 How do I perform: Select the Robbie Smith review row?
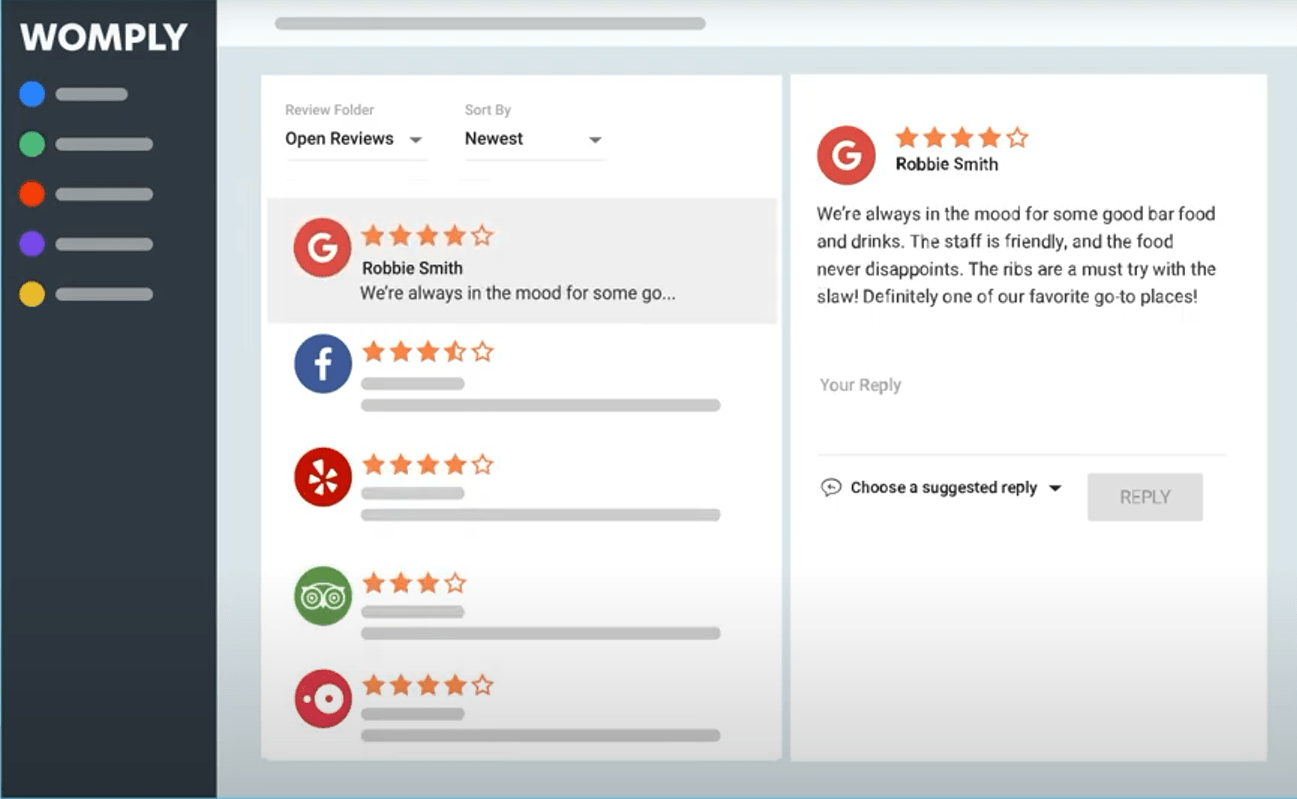(x=522, y=261)
